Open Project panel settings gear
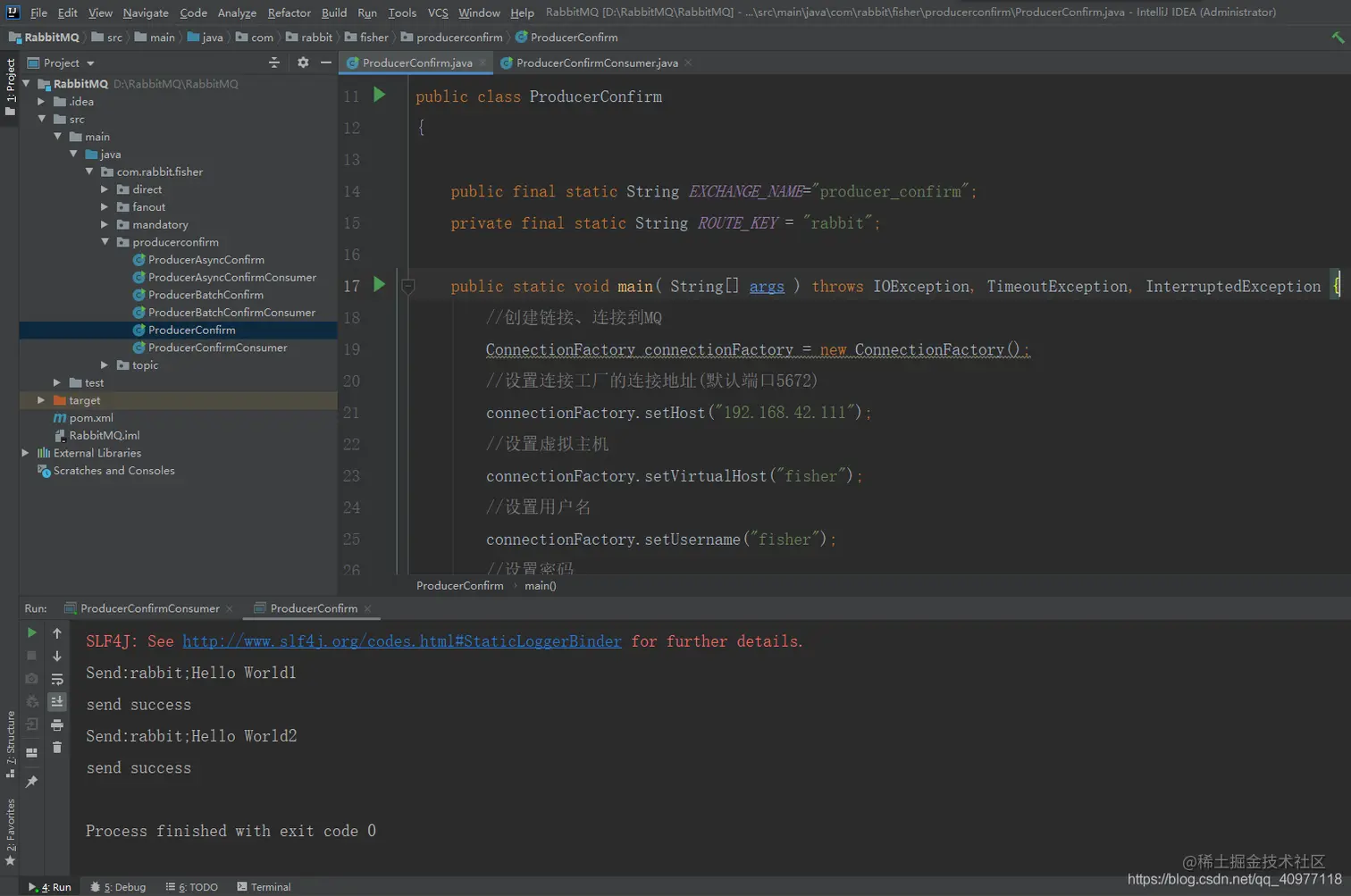 pyautogui.click(x=303, y=63)
